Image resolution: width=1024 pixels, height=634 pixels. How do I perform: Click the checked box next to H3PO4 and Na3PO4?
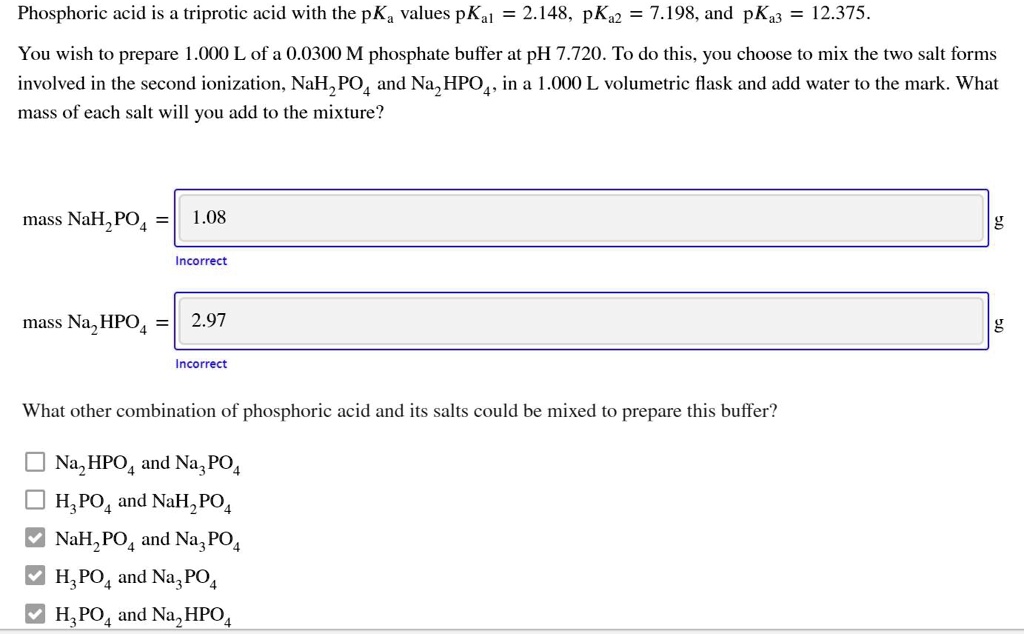(x=35, y=575)
